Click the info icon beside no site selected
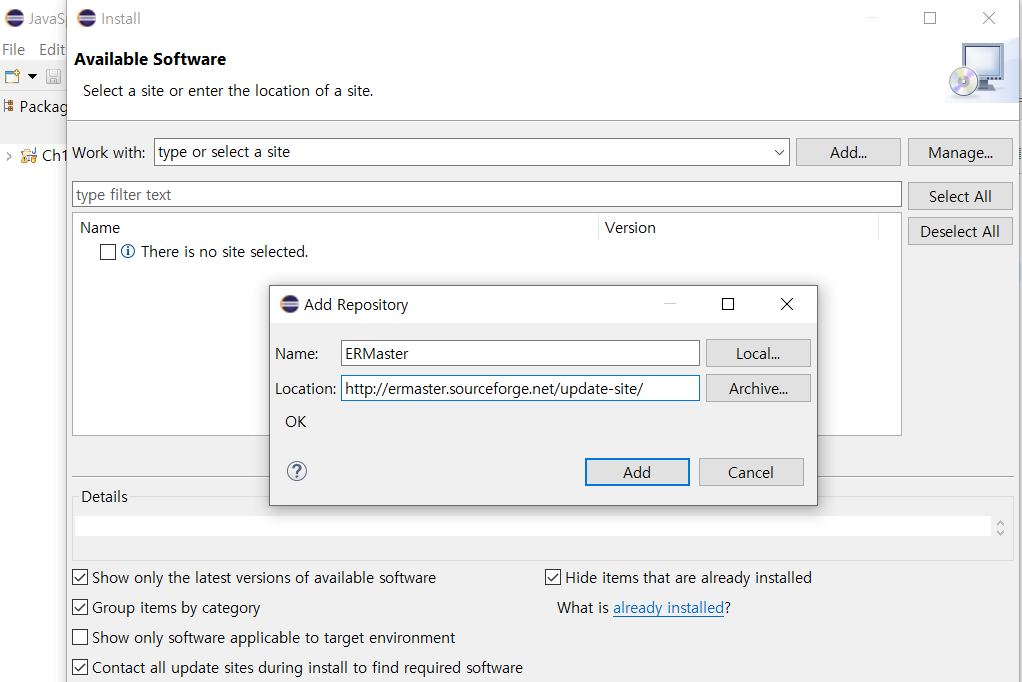 pos(128,251)
